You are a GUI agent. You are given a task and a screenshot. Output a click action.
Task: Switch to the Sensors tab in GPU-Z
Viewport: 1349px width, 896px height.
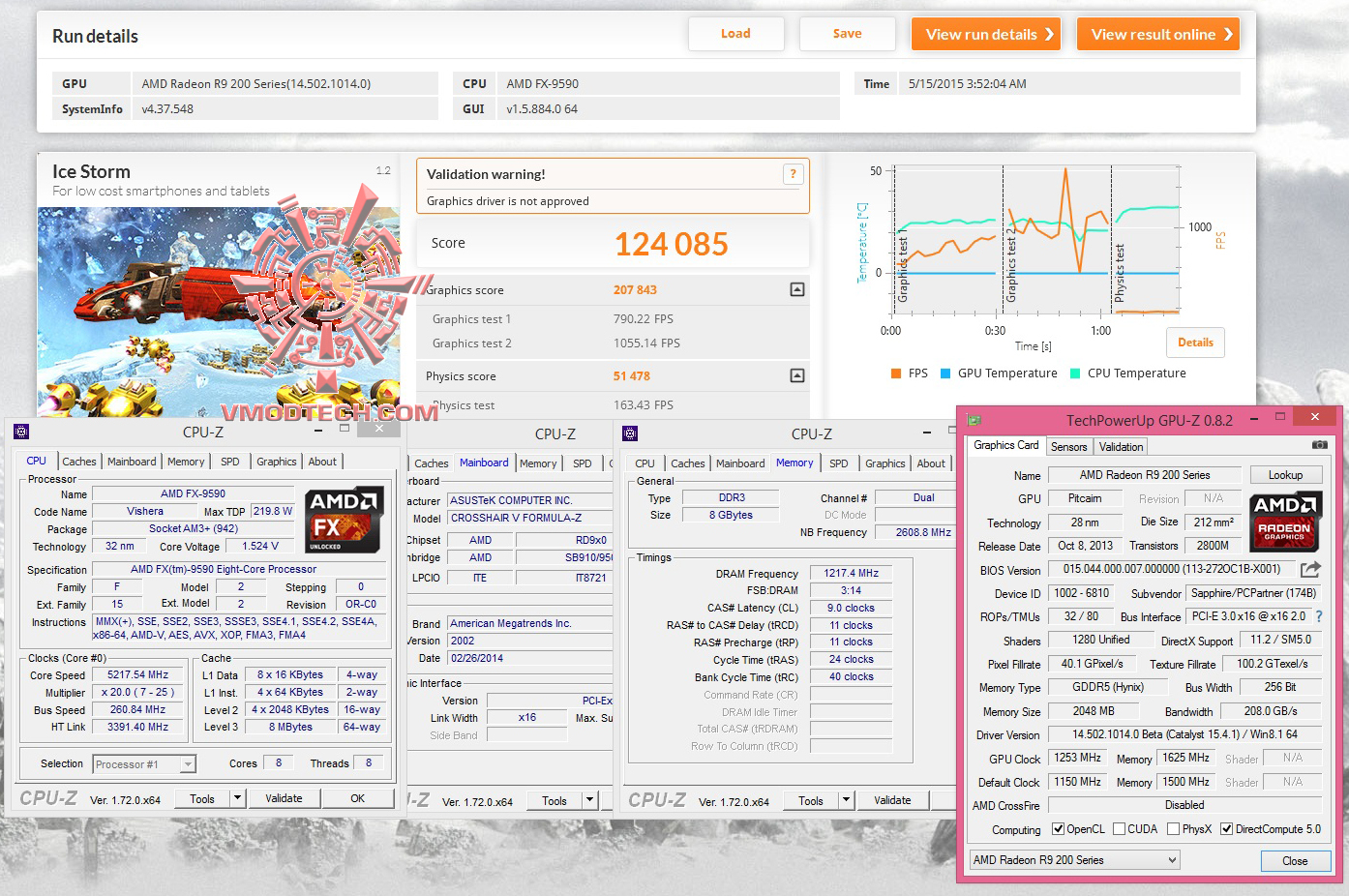1068,446
